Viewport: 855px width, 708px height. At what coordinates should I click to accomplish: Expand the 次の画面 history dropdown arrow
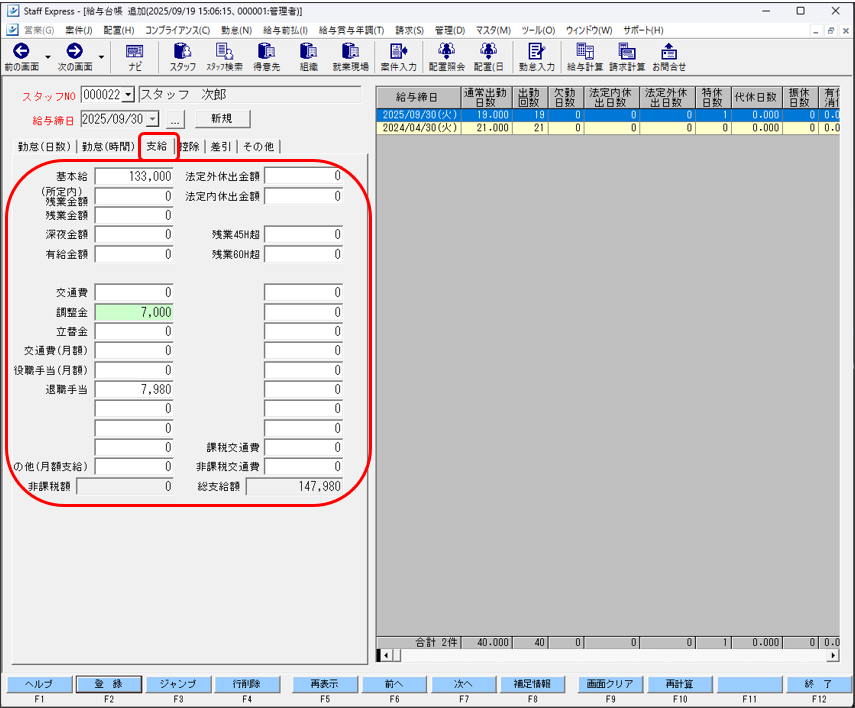(101, 55)
